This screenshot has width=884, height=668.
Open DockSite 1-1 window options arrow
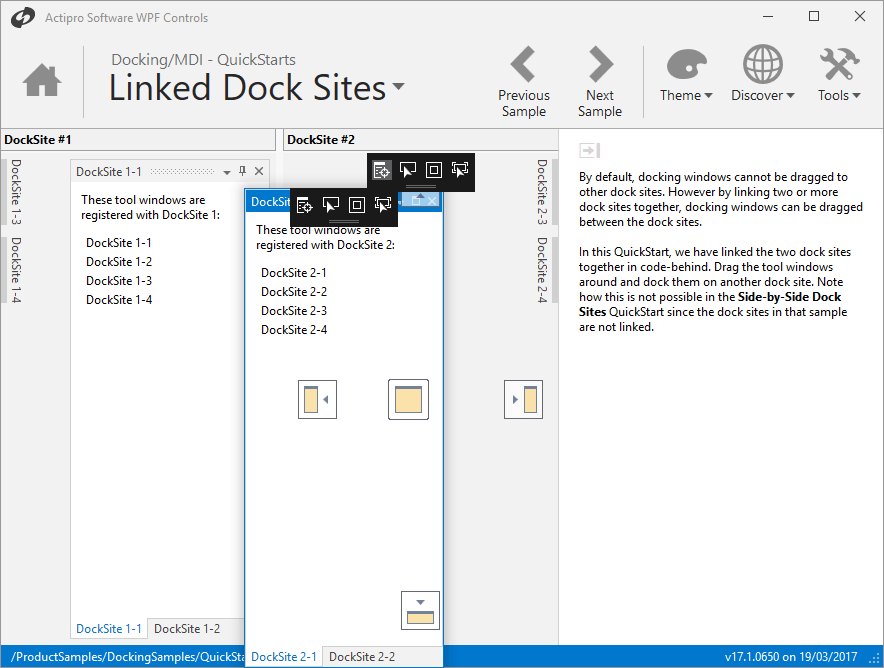[x=227, y=173]
